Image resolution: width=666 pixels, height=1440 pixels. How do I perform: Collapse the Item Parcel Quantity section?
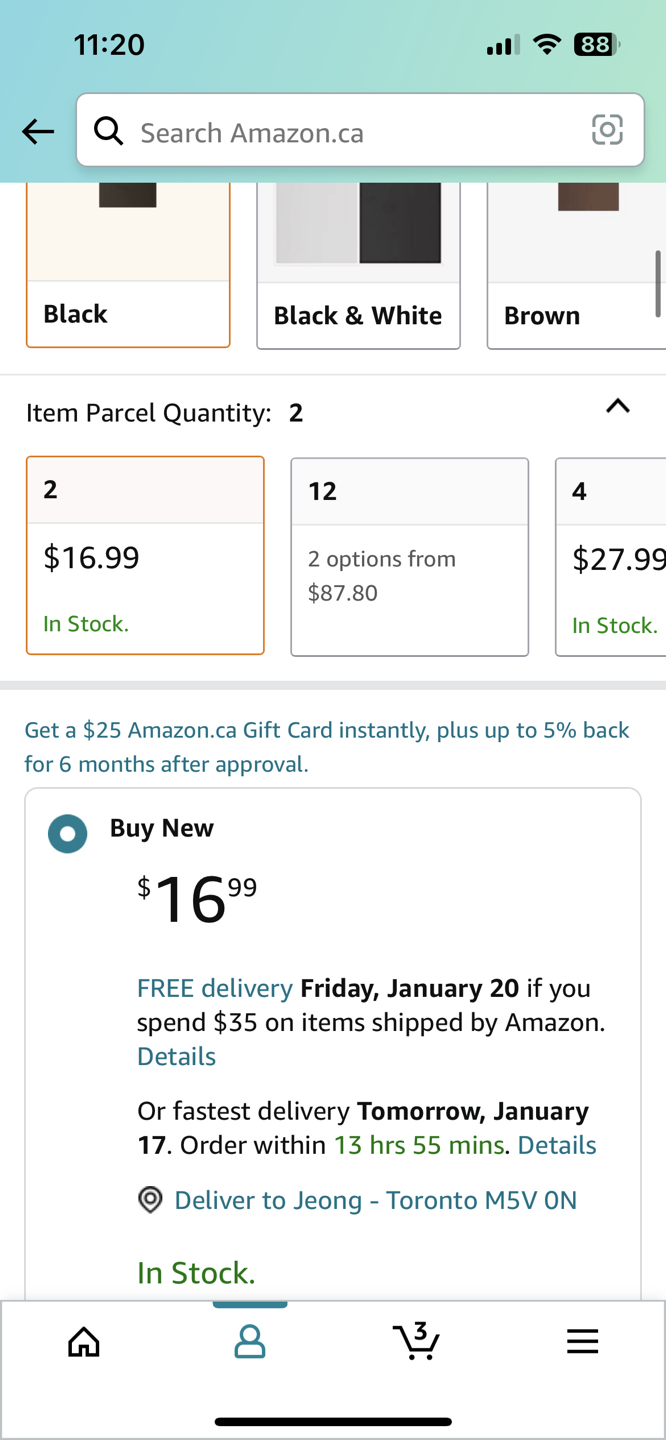coord(618,406)
